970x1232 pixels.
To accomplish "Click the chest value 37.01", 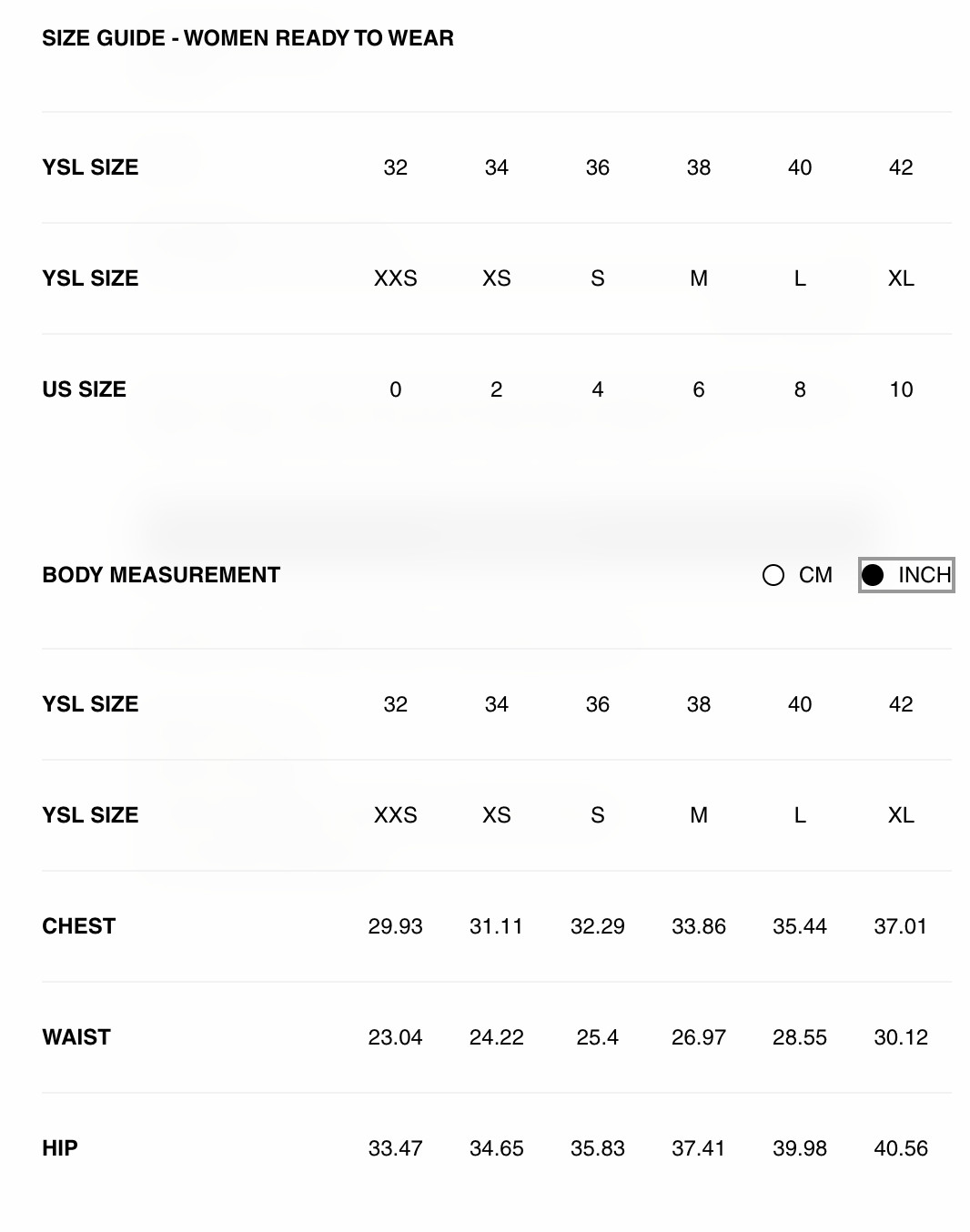I will (901, 926).
